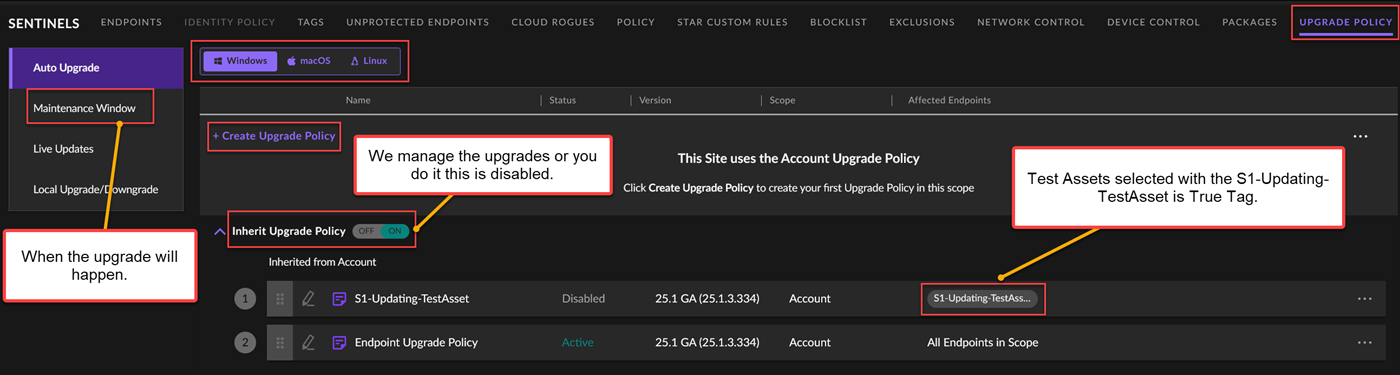Open the Device Control tab

[x=1153, y=22]
